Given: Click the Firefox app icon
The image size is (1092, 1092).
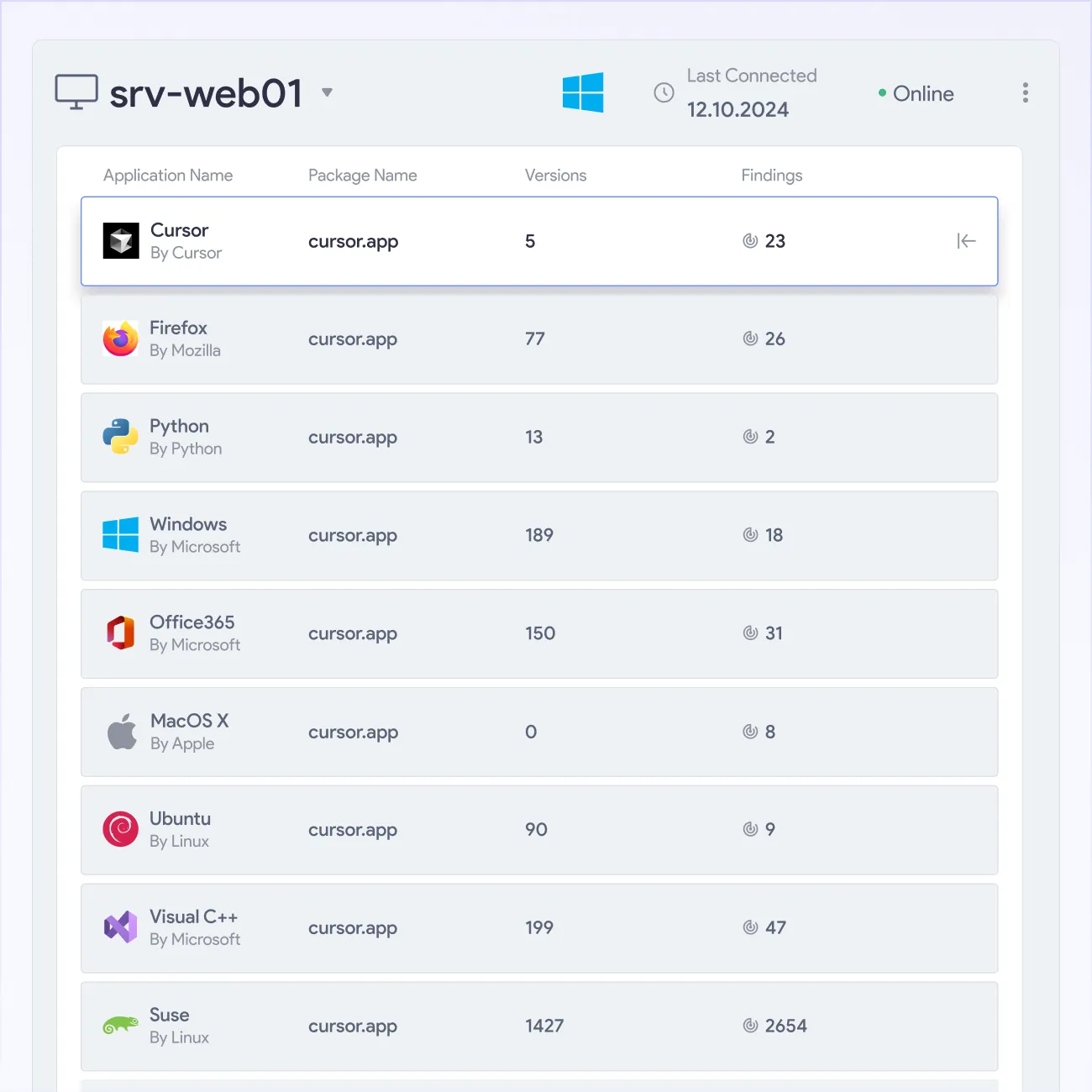Looking at the screenshot, I should click(x=121, y=339).
